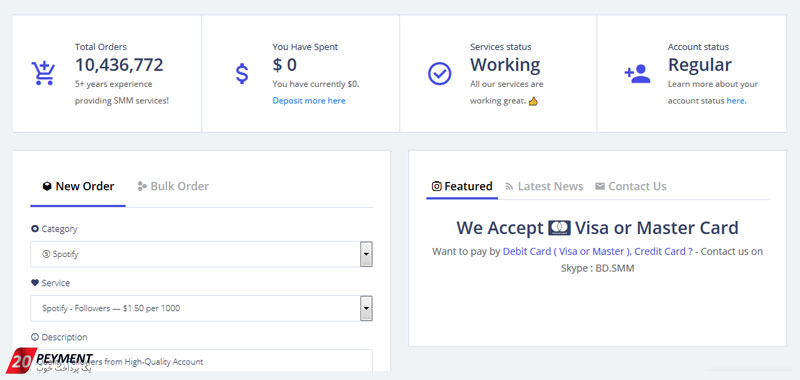Click the 5+ years experience text
Image resolution: width=800 pixels, height=380 pixels.
tap(114, 84)
